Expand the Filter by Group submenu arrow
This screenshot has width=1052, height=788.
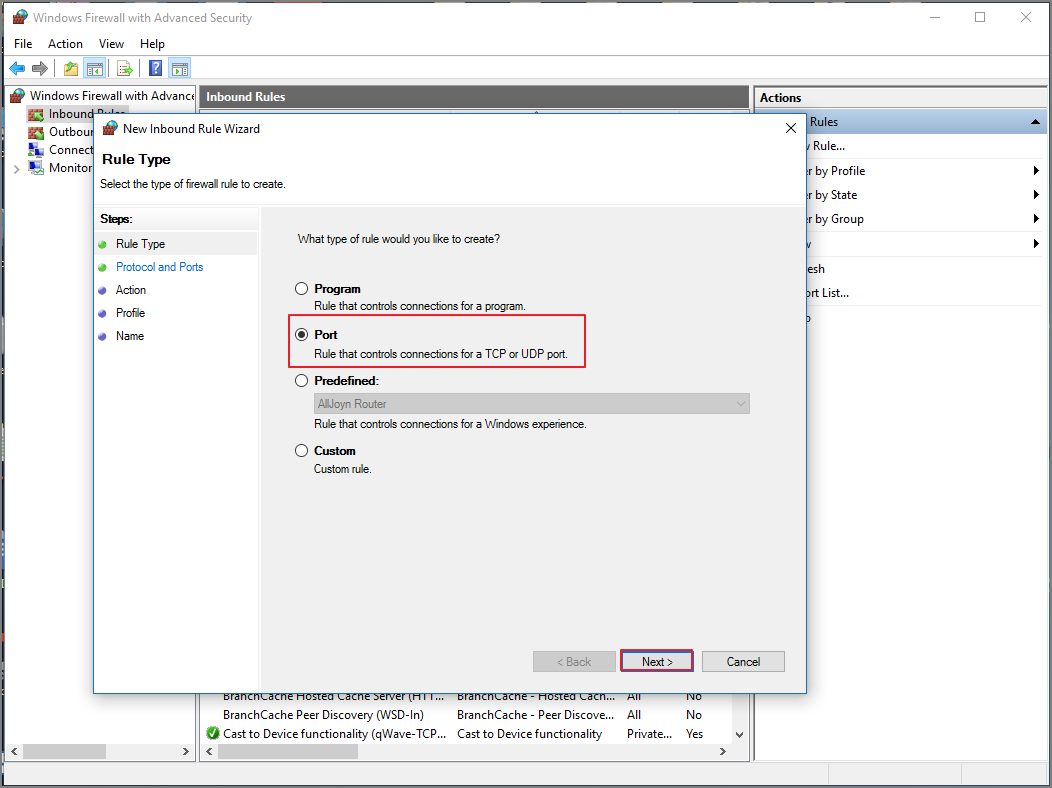pos(1036,219)
